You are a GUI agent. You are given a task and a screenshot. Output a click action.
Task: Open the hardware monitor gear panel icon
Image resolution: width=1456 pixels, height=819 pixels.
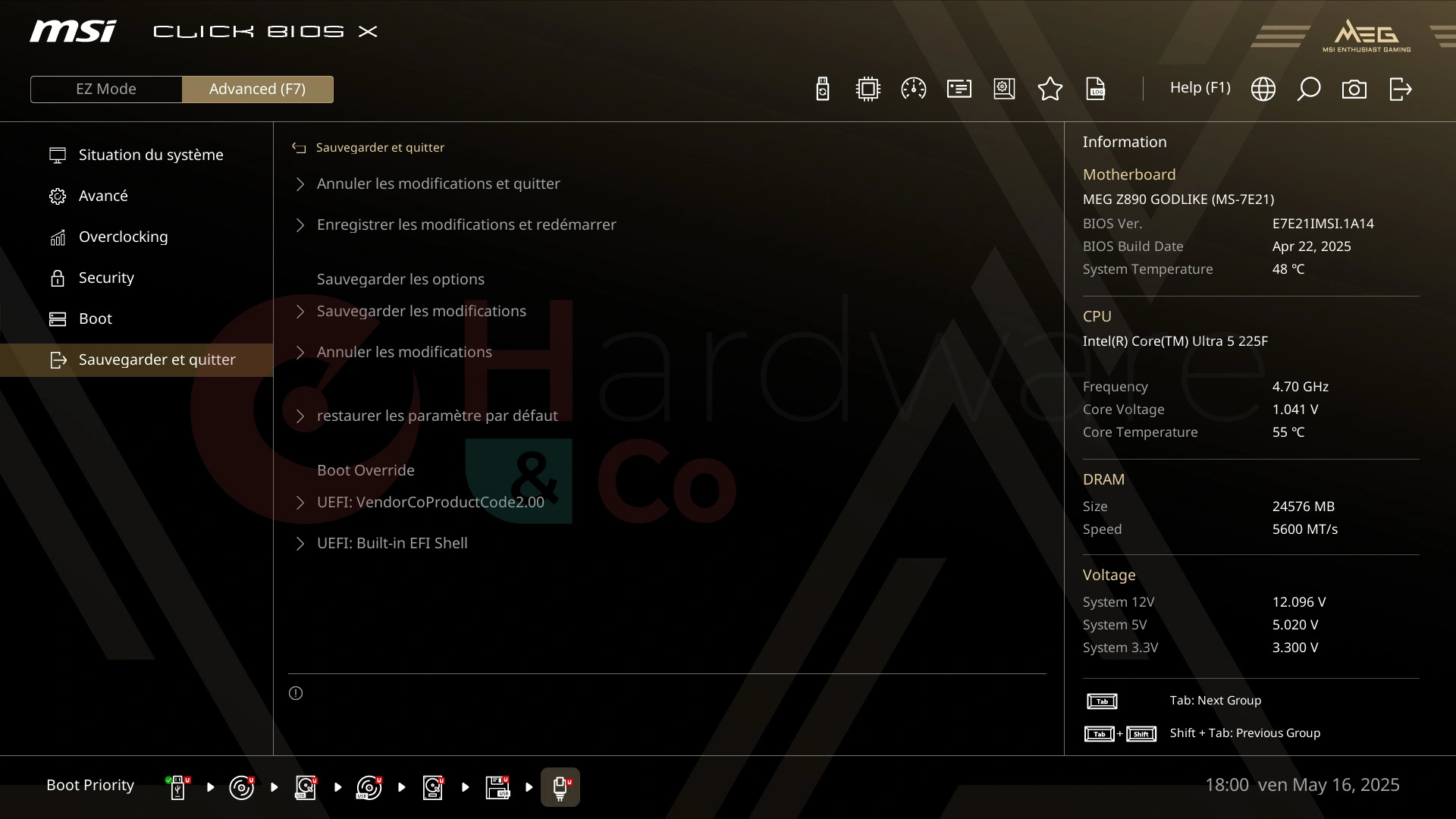1005,89
